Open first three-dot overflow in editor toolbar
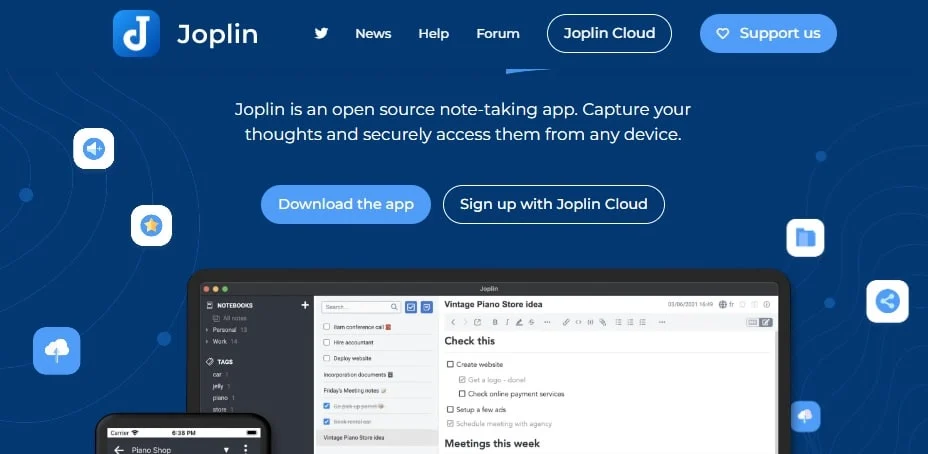The image size is (928, 454). click(547, 322)
